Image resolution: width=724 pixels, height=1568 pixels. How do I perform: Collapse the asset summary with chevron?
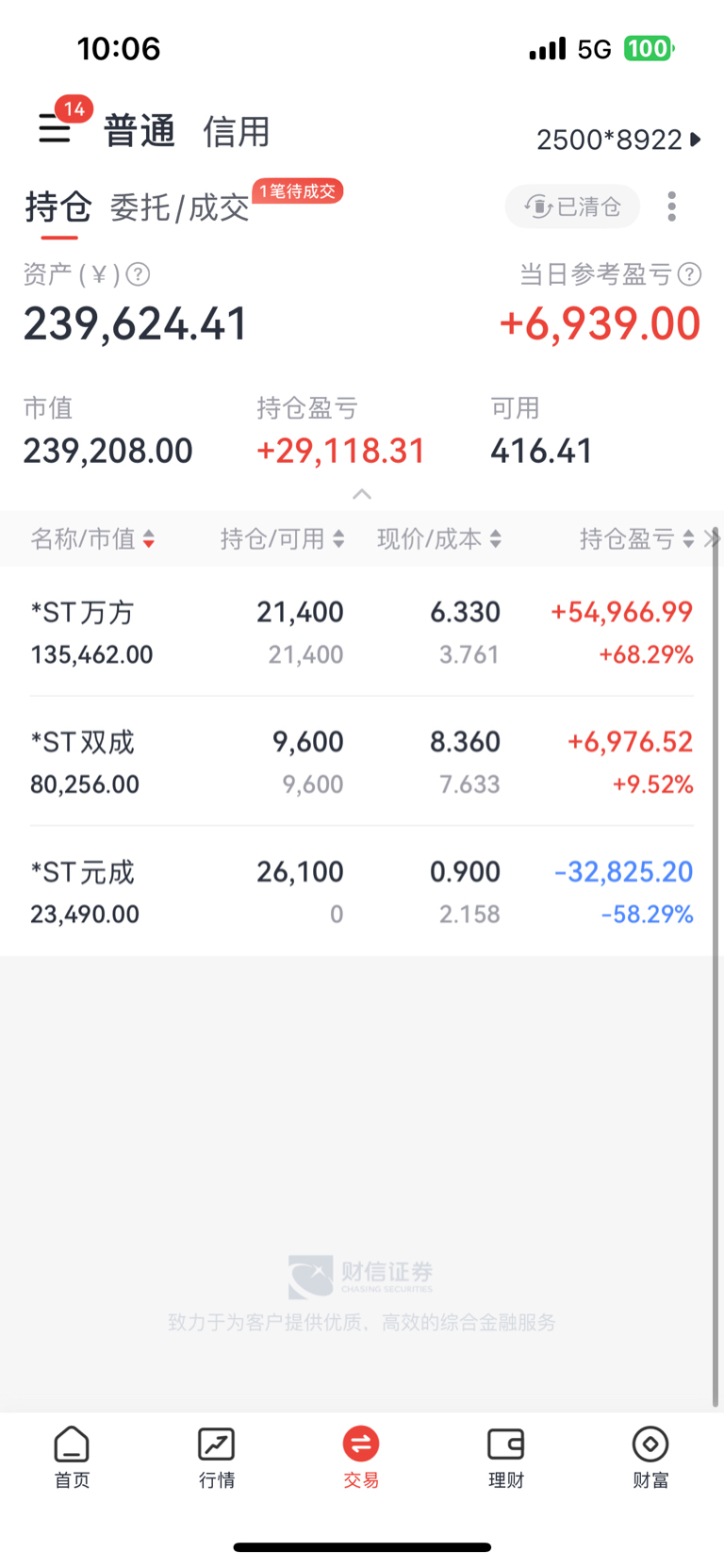(x=362, y=494)
